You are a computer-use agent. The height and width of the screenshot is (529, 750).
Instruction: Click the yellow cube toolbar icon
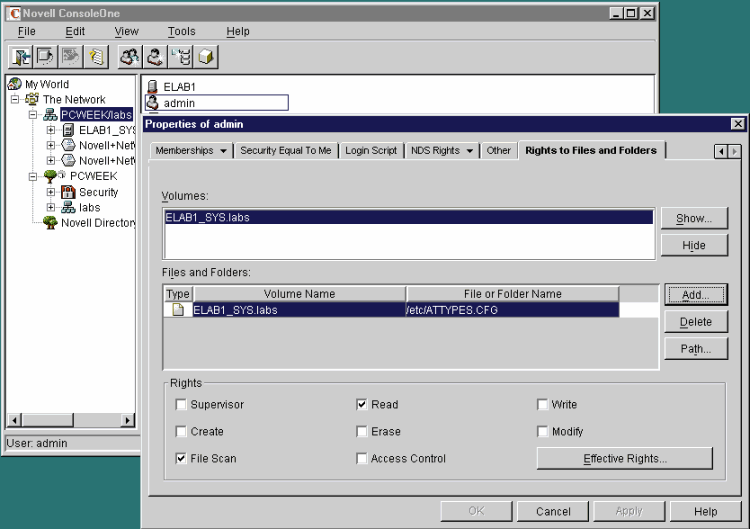click(206, 57)
